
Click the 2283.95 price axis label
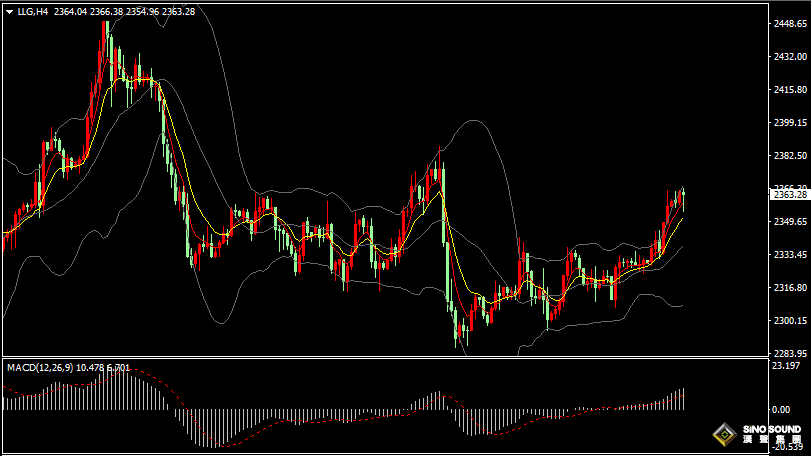[790, 353]
